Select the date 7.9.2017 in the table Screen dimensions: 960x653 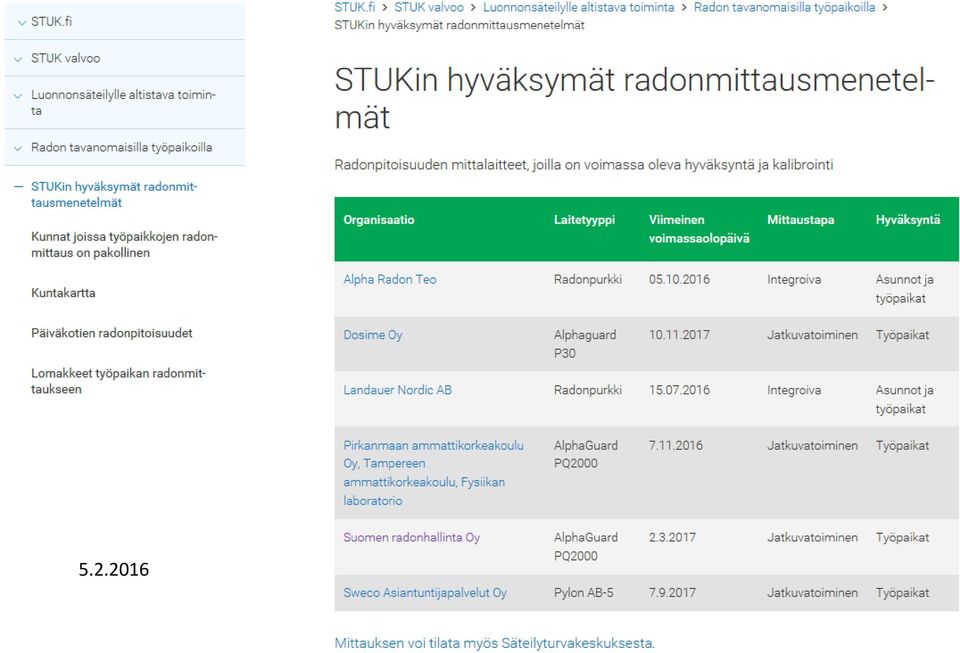(672, 593)
